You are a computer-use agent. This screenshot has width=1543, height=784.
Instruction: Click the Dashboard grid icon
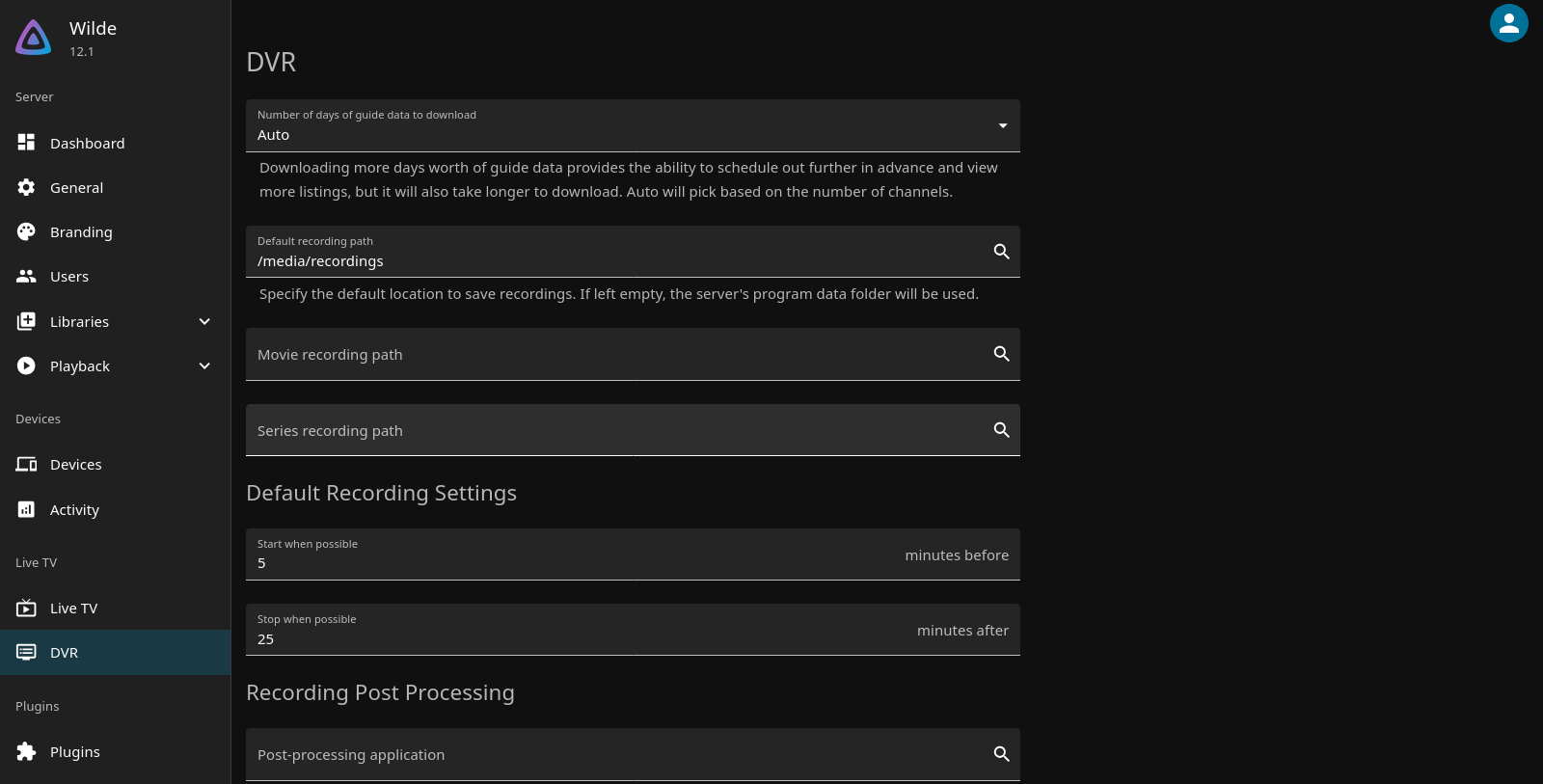click(26, 143)
